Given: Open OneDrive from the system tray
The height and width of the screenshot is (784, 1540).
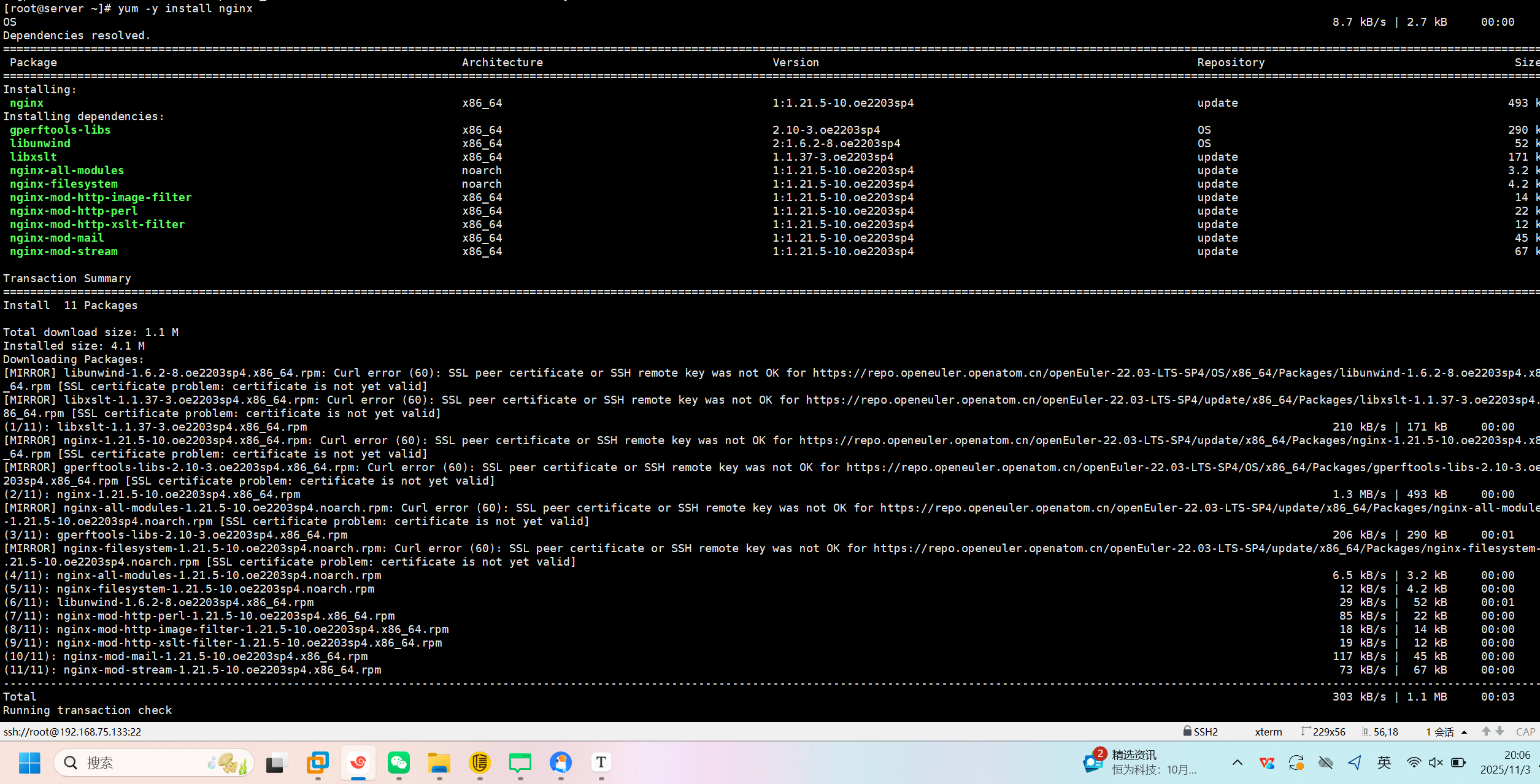Looking at the screenshot, I should click(x=1325, y=763).
